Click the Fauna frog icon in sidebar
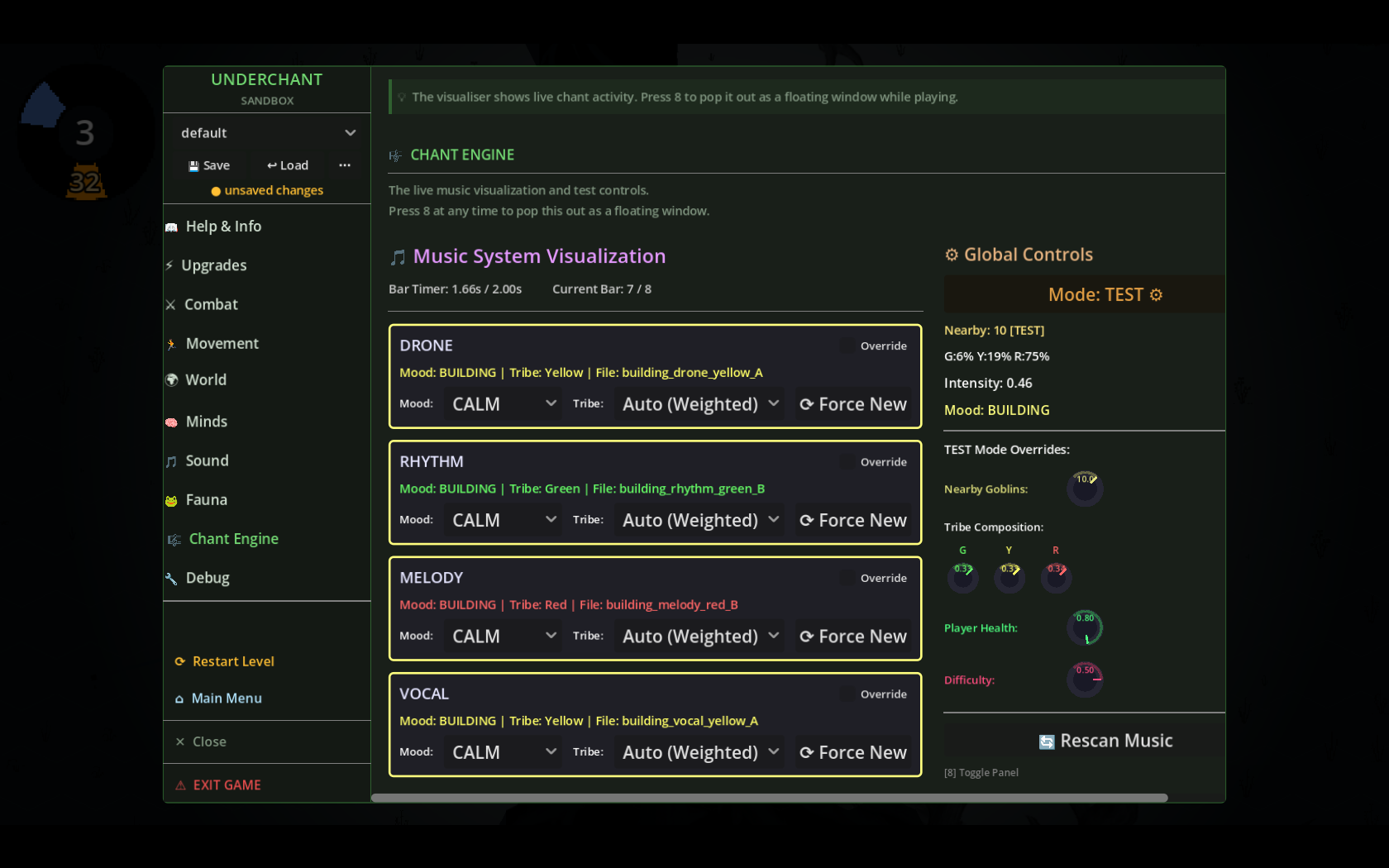This screenshot has width=1389, height=868. tap(172, 501)
